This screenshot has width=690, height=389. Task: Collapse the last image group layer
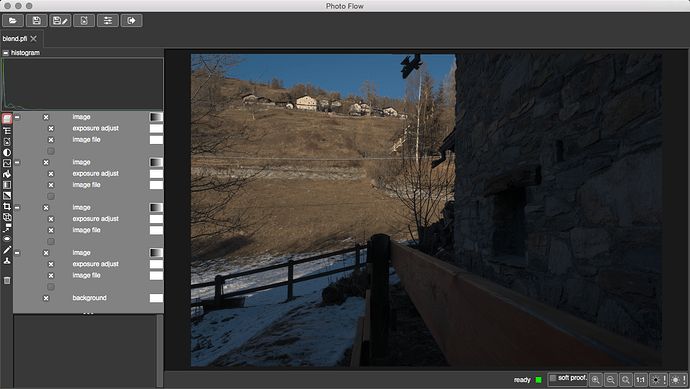(x=17, y=253)
